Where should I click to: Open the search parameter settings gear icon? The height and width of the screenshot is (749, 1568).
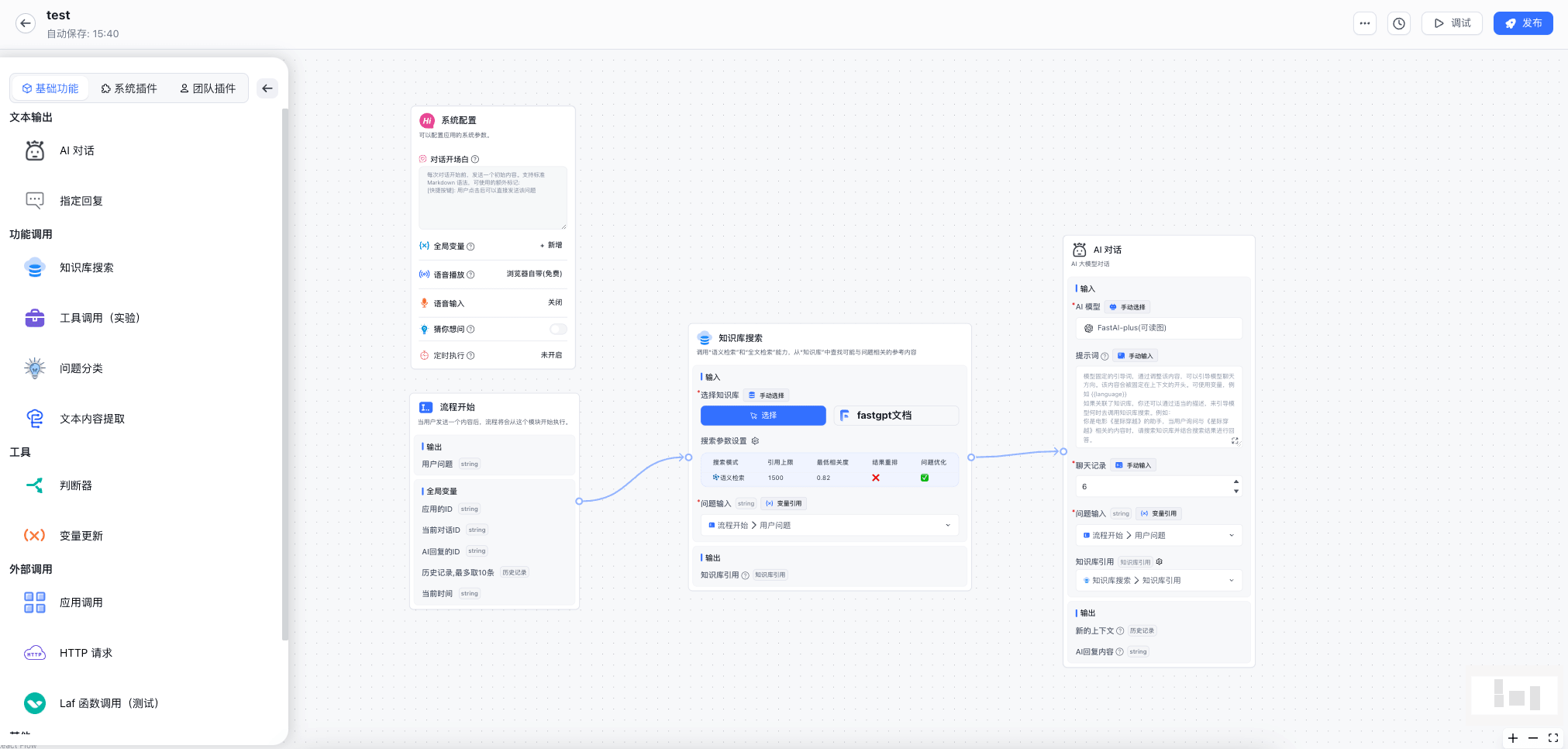pyautogui.click(x=756, y=440)
